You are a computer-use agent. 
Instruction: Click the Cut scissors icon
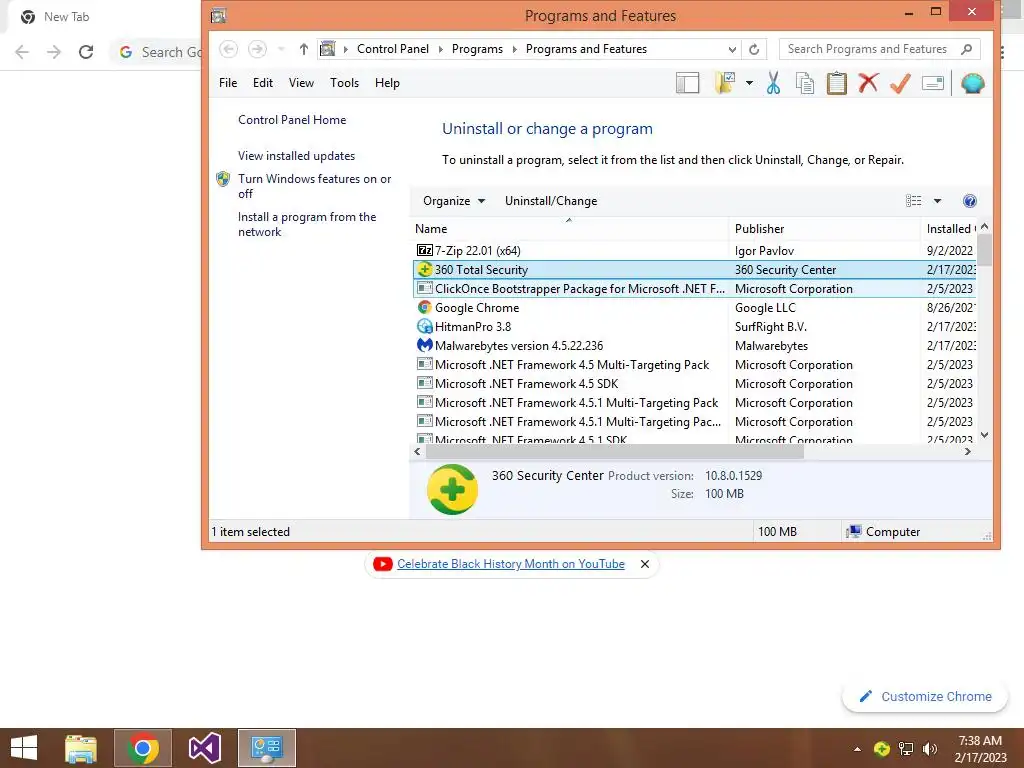click(x=773, y=83)
